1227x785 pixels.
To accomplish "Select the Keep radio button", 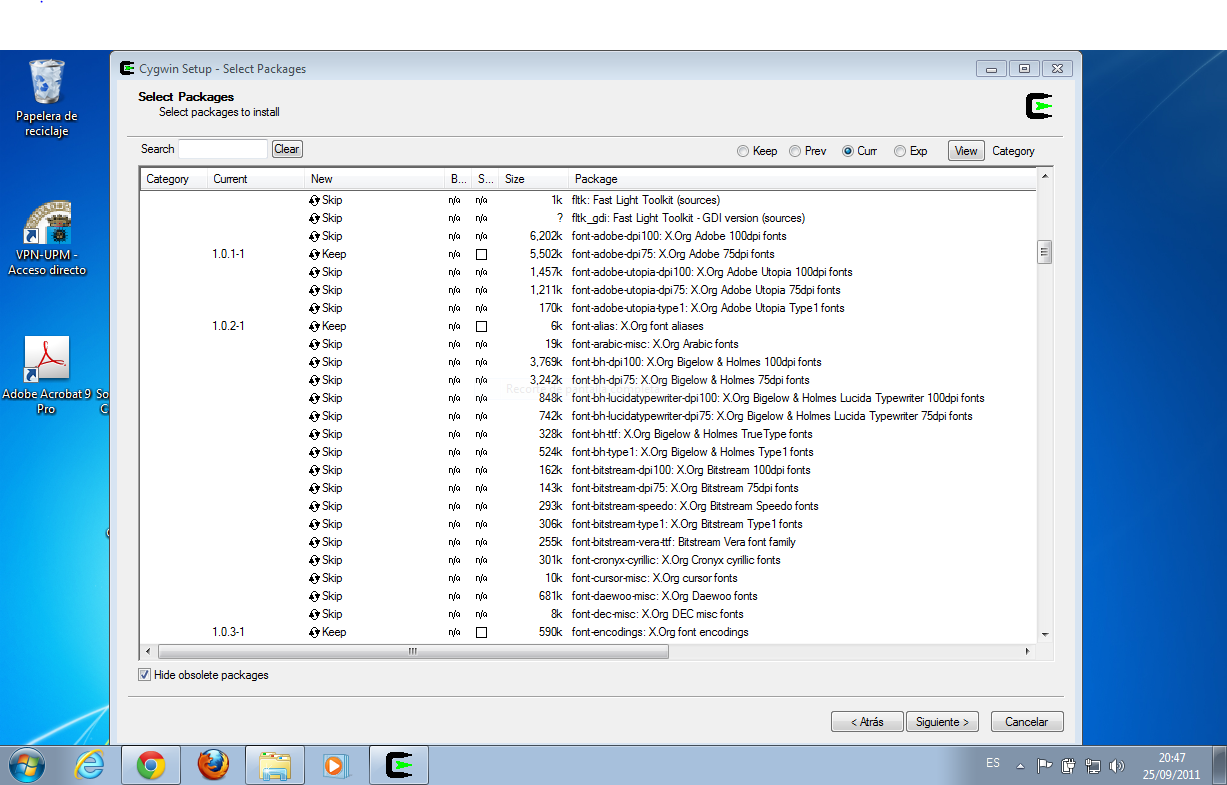I will (x=743, y=152).
